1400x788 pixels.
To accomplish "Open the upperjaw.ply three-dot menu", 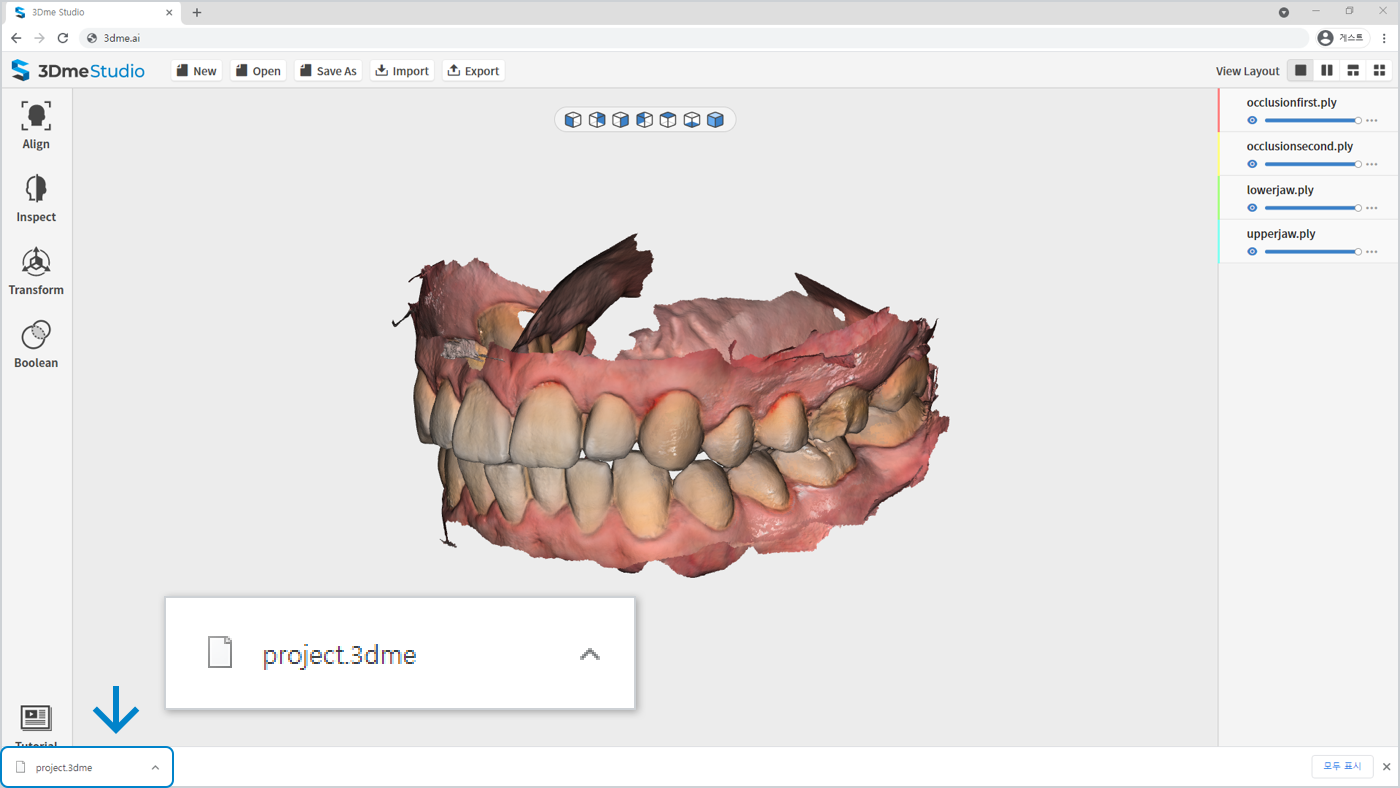I will click(x=1372, y=252).
